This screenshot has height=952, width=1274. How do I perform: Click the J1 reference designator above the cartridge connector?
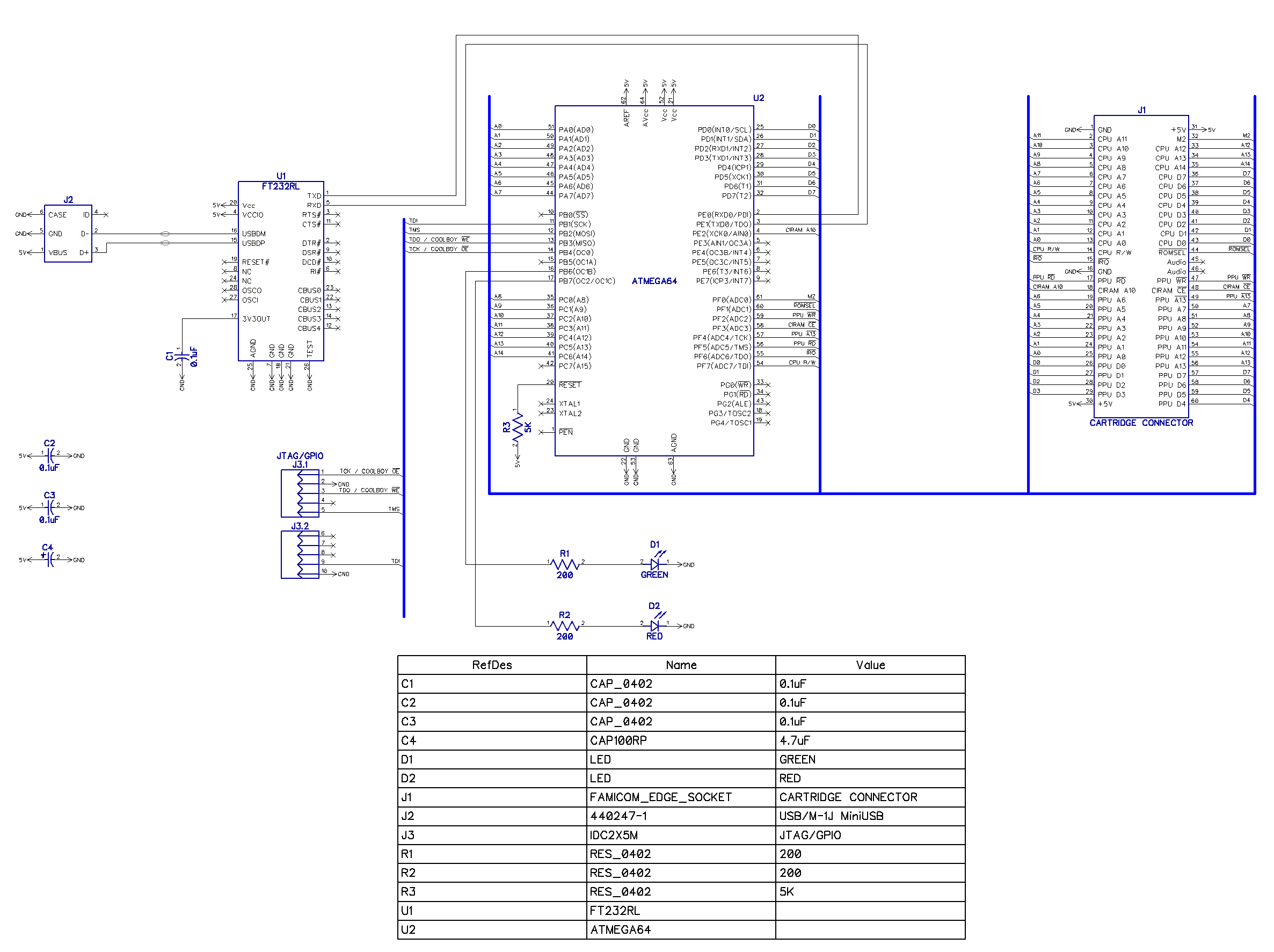tap(1141, 110)
